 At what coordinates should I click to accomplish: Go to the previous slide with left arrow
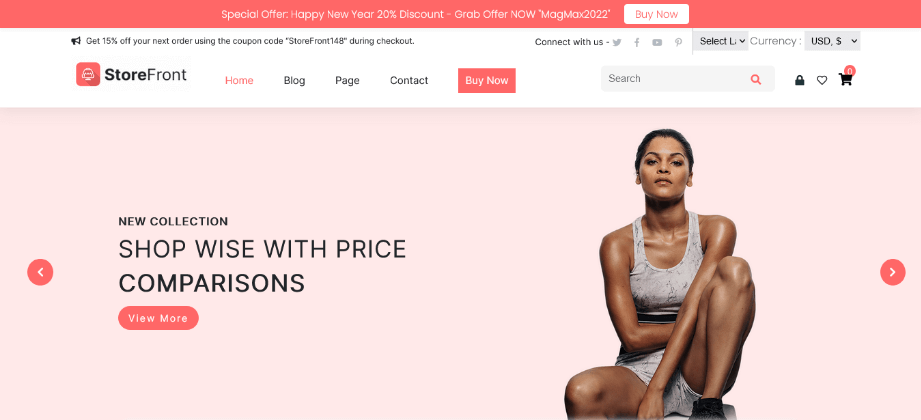coord(40,272)
